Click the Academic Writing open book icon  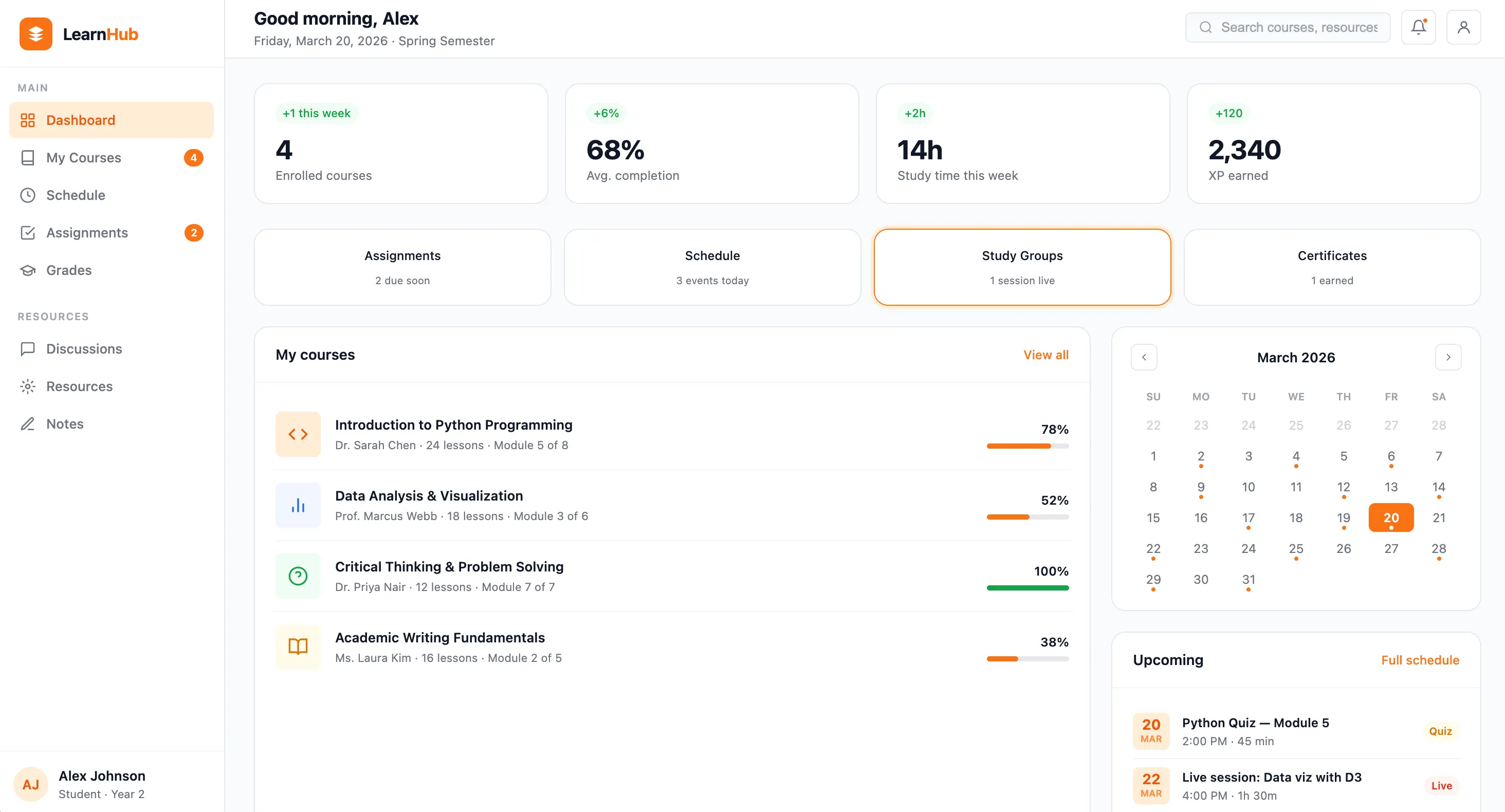(x=298, y=647)
